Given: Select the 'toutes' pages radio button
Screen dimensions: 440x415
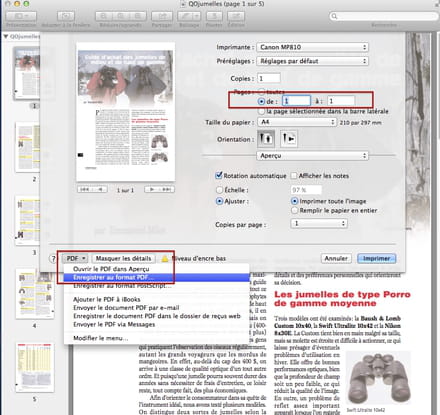Looking at the screenshot, I should pos(262,91).
